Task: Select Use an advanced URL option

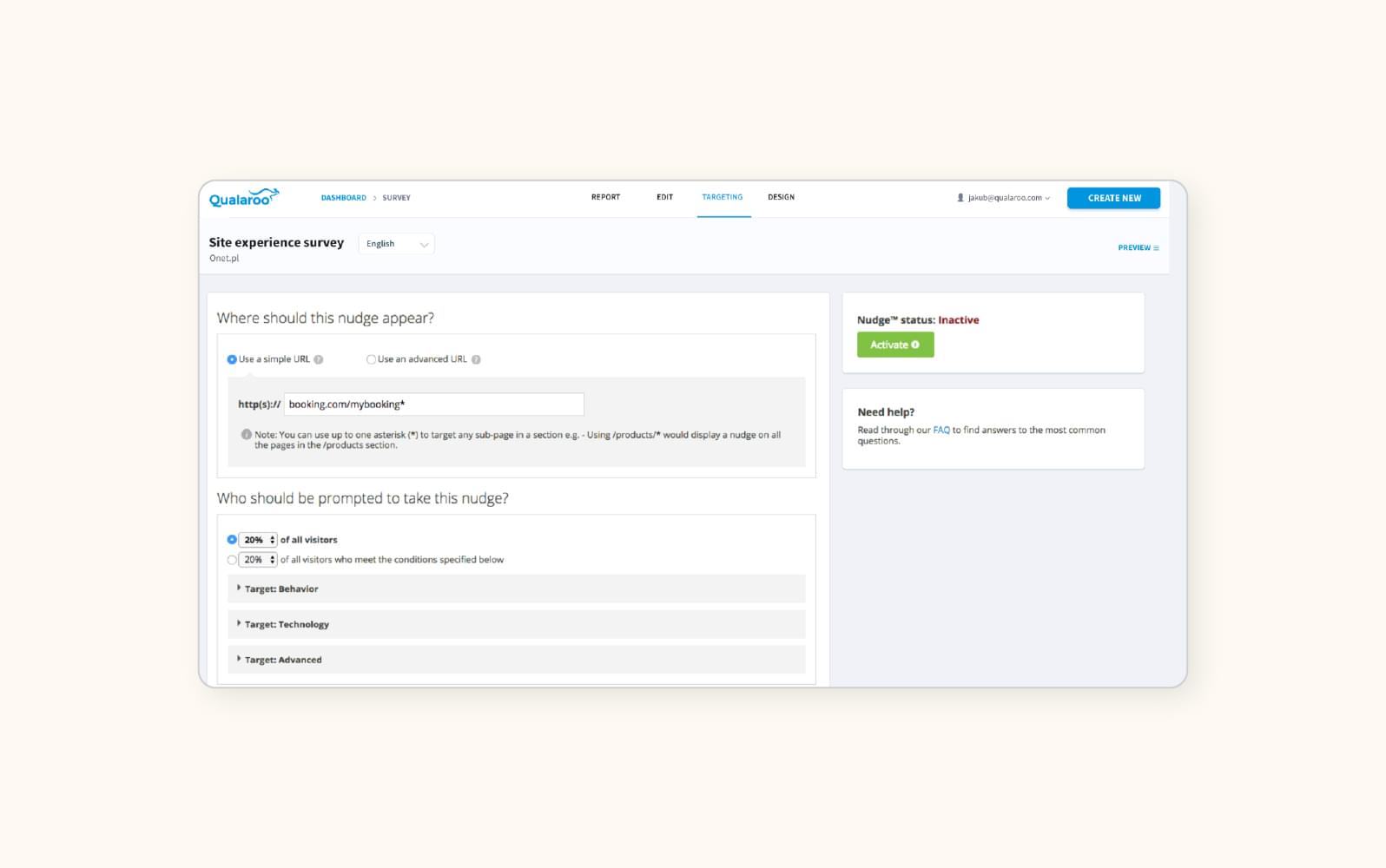Action: click(x=371, y=359)
